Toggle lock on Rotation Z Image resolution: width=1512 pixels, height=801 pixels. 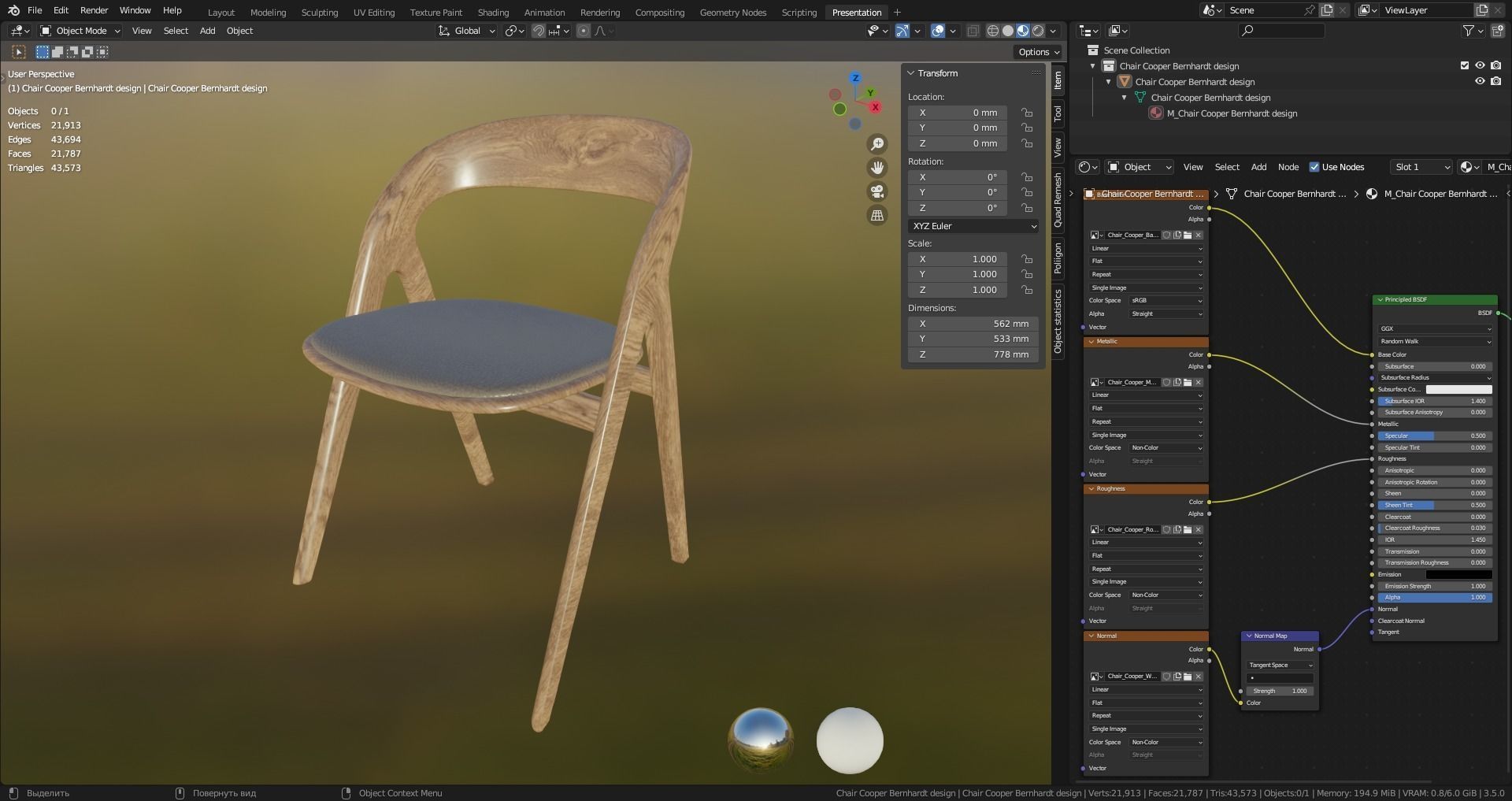(x=1027, y=208)
